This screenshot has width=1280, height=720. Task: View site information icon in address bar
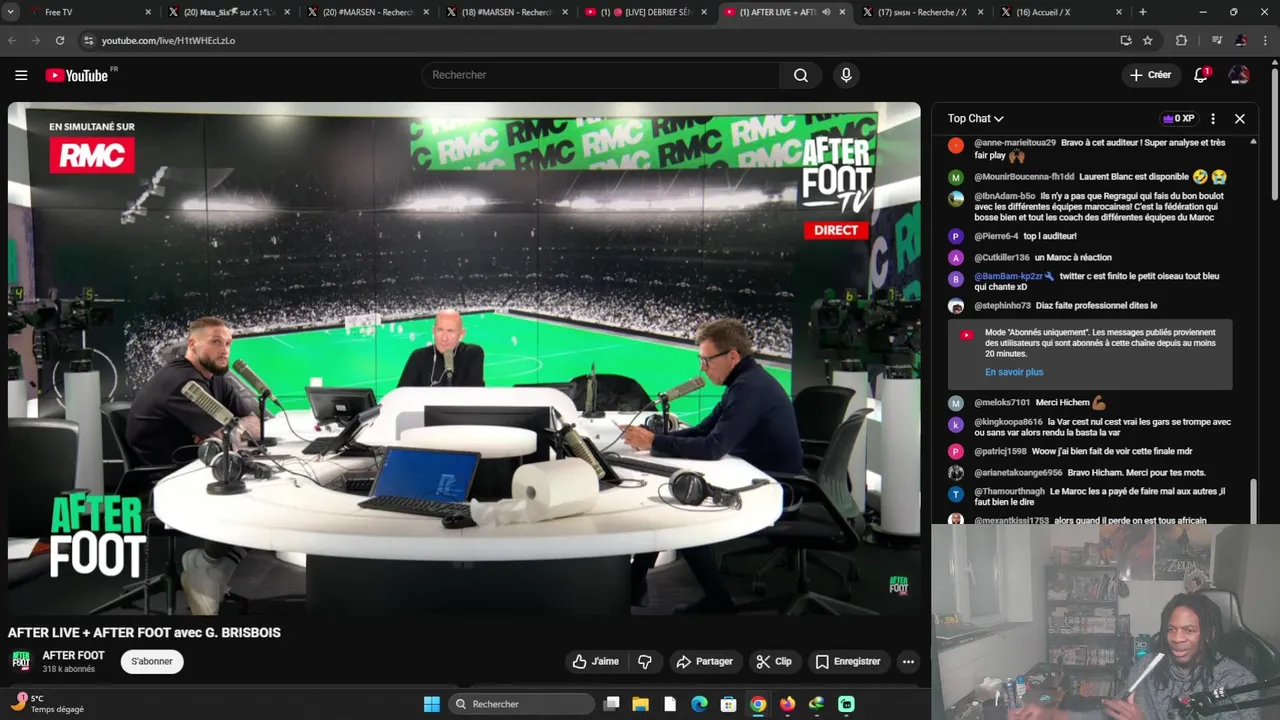click(x=88, y=40)
